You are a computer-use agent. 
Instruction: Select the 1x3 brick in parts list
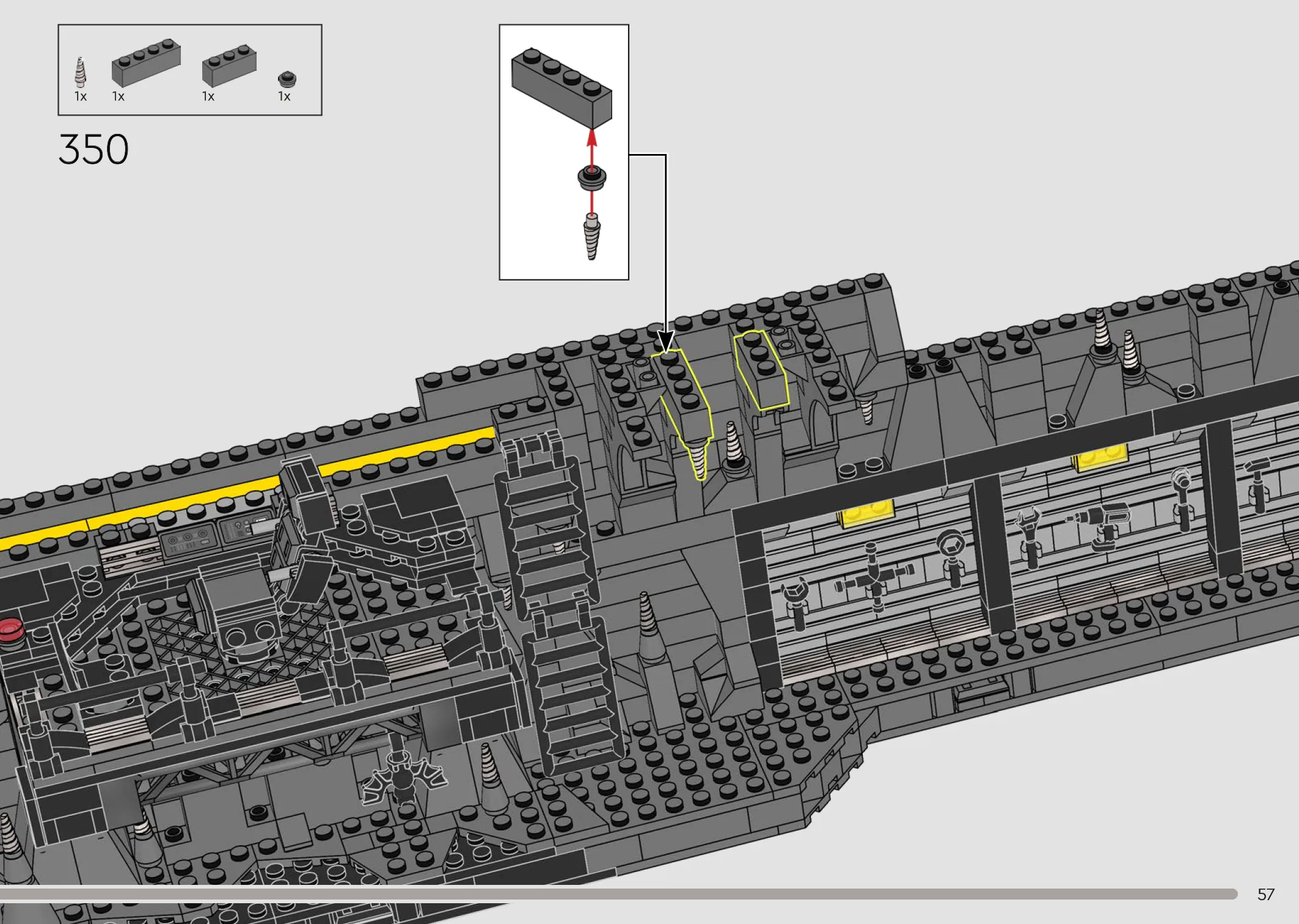[x=229, y=65]
